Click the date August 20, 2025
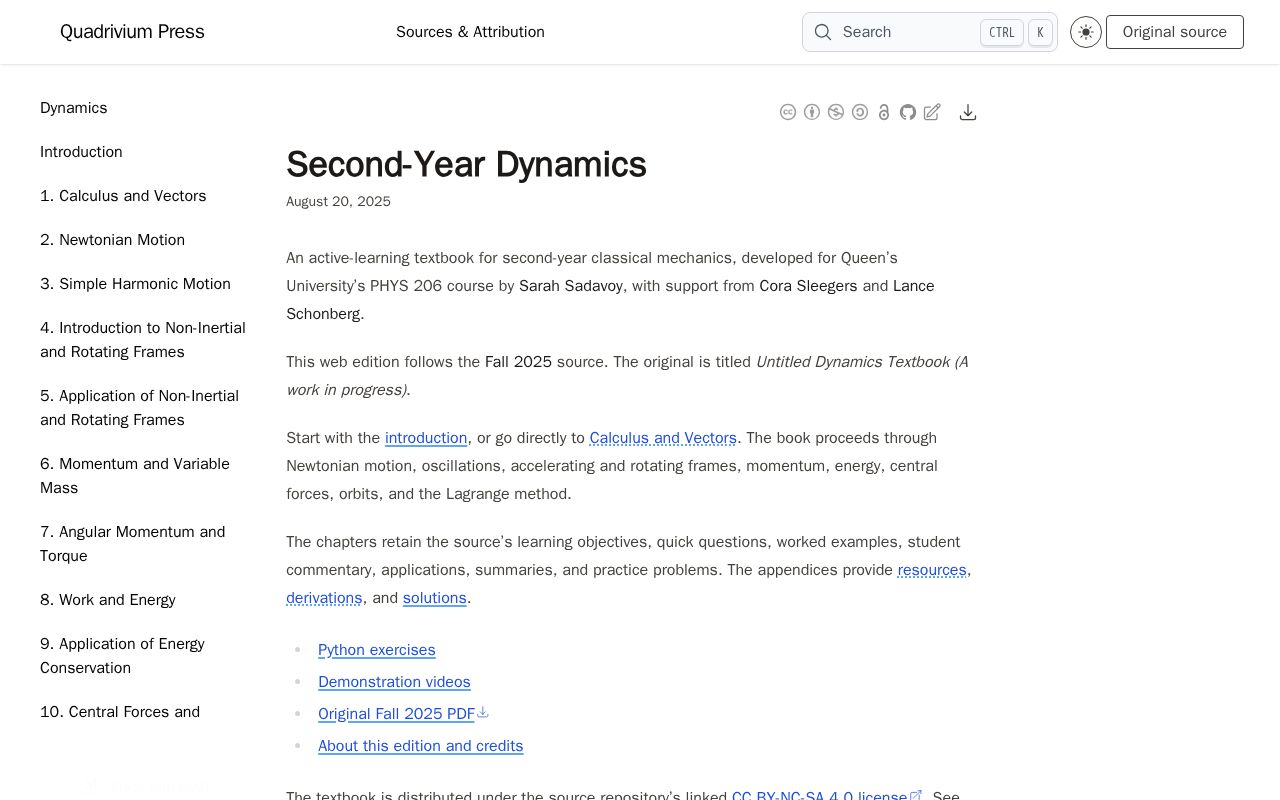Viewport: 1280px width, 800px height. (x=338, y=202)
